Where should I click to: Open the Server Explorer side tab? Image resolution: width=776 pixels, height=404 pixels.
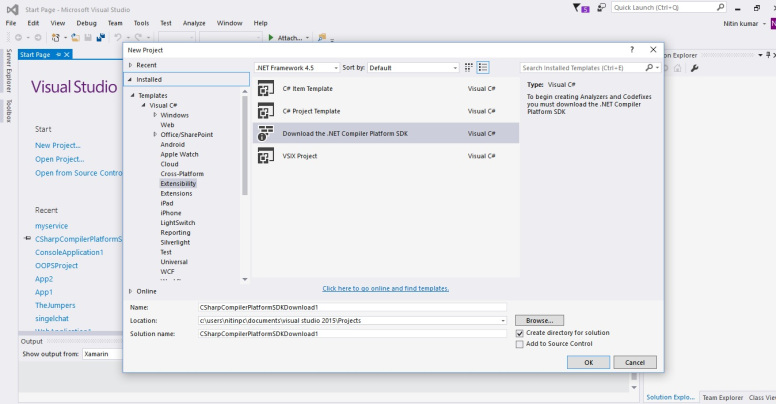tap(8, 70)
